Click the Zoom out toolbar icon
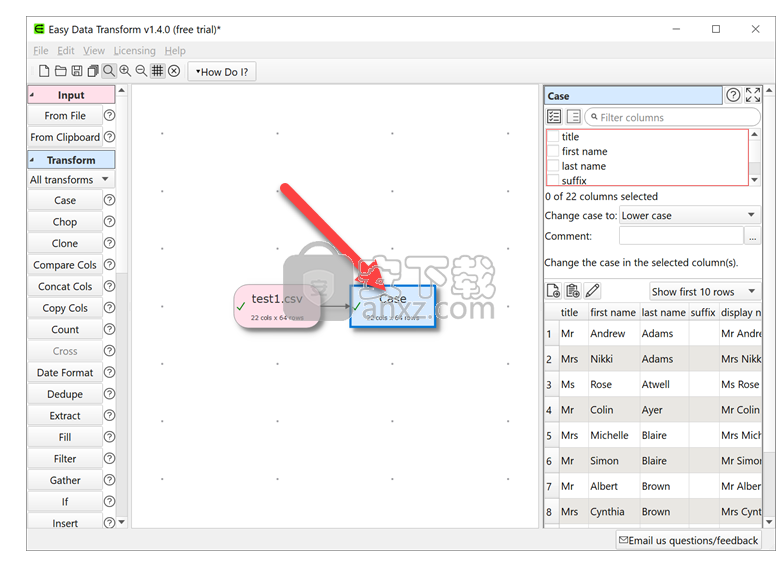Screen dimensions: 783x565 [x=141, y=71]
